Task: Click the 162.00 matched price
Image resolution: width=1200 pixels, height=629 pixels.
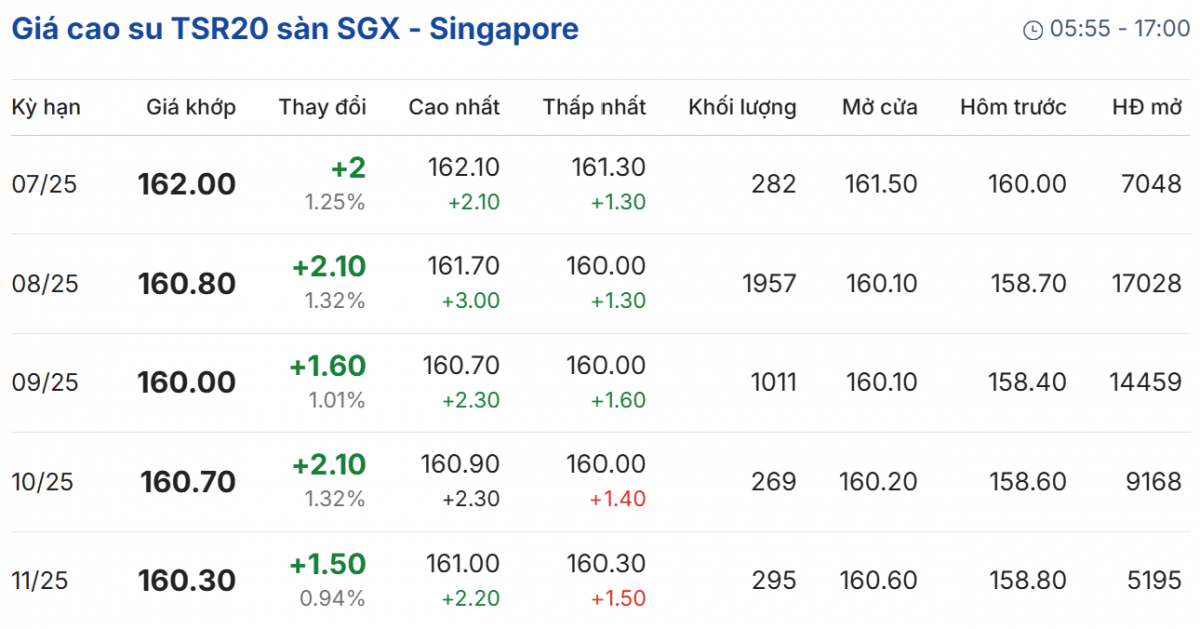Action: click(187, 184)
